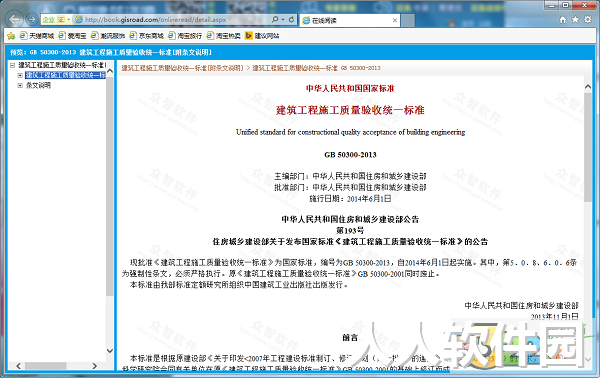
Task: Open Favorites with the star icon
Action: [575, 20]
